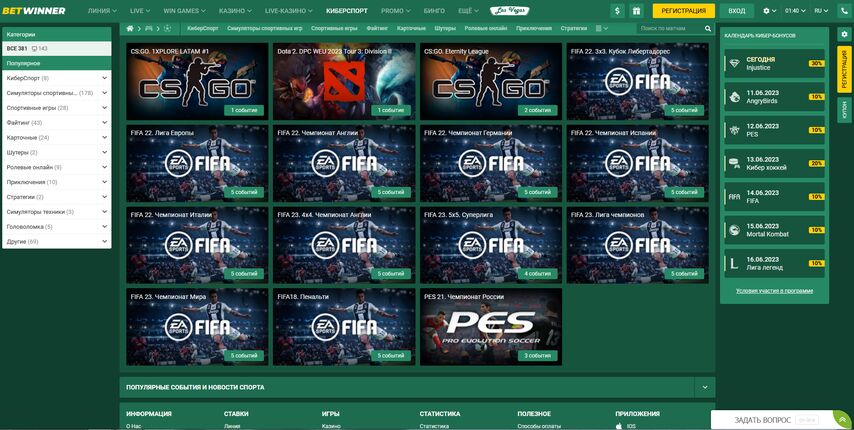Click the Mortal Kombat bonus icon

[734, 230]
